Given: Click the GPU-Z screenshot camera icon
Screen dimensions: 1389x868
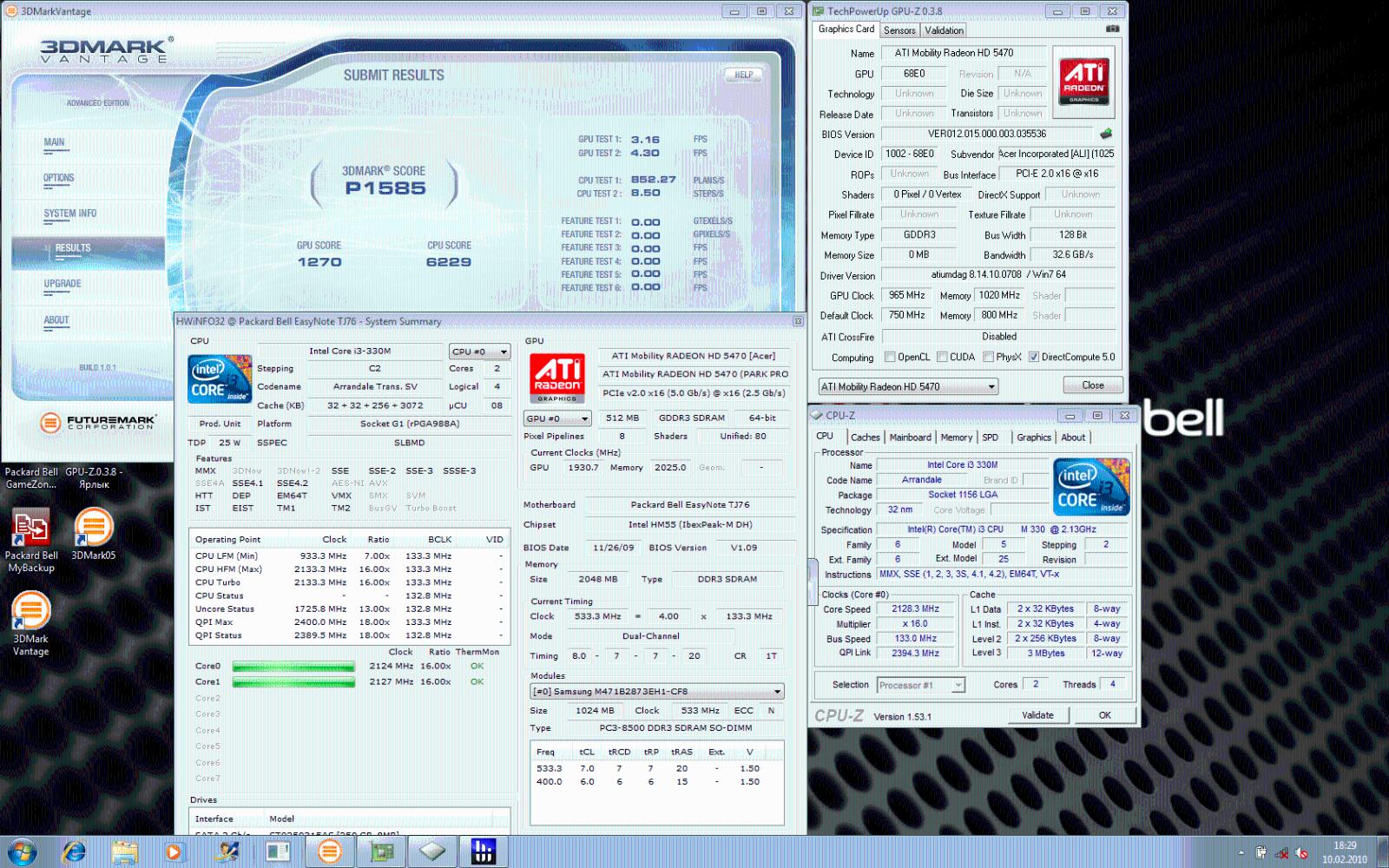Looking at the screenshot, I should (1112, 29).
